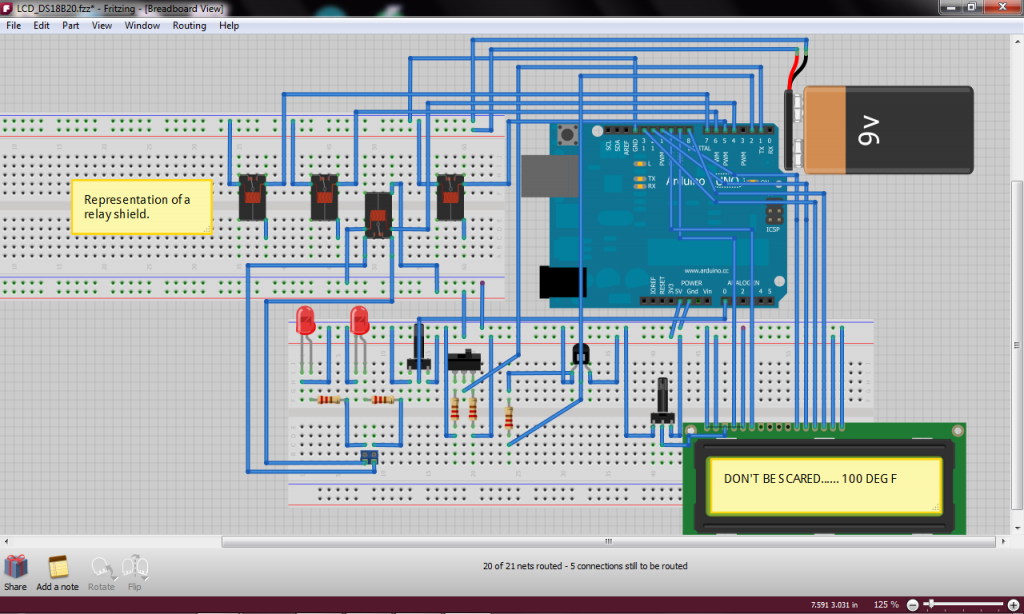Select the second relay from left

click(324, 197)
